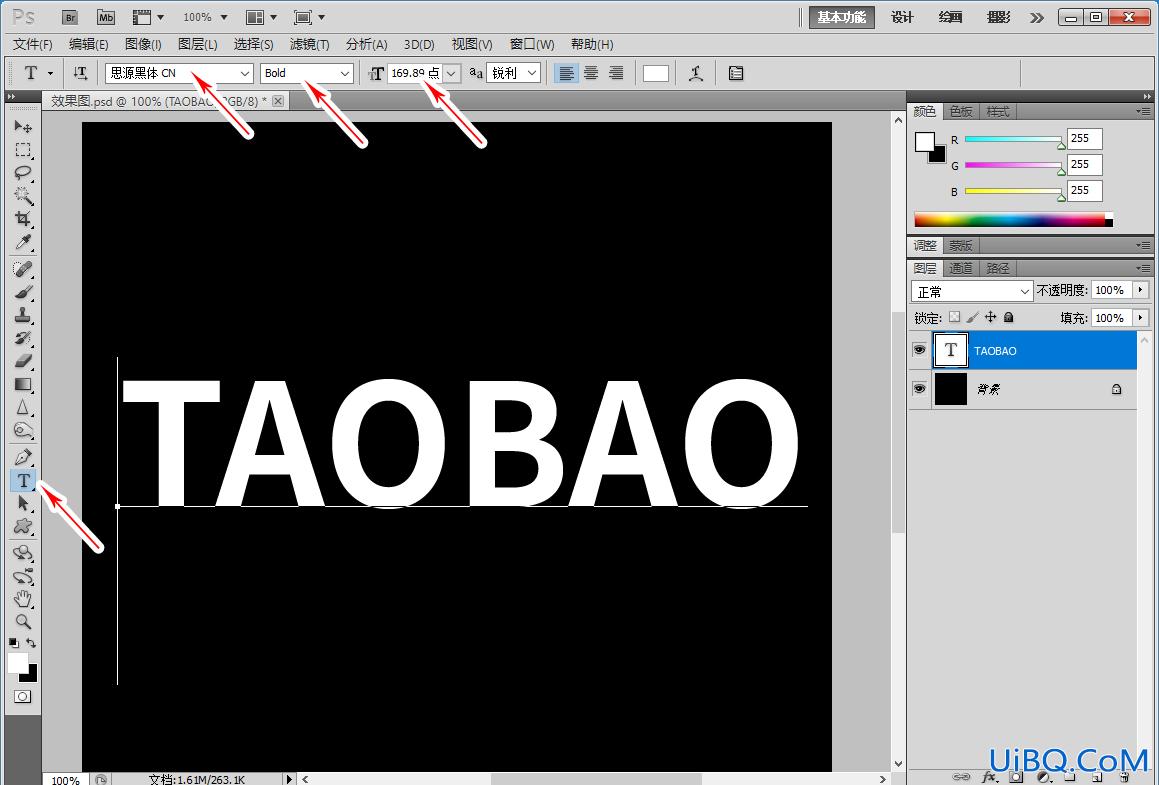1159x785 pixels.
Task: Toggle lock all padlock next to 锁定
Action: (1008, 317)
